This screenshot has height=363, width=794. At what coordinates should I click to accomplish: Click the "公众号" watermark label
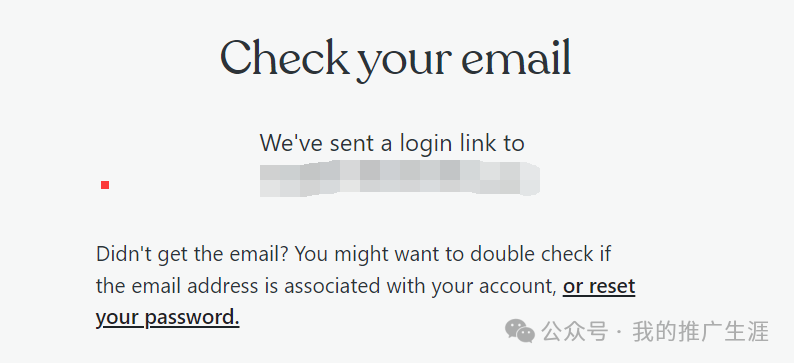click(574, 332)
